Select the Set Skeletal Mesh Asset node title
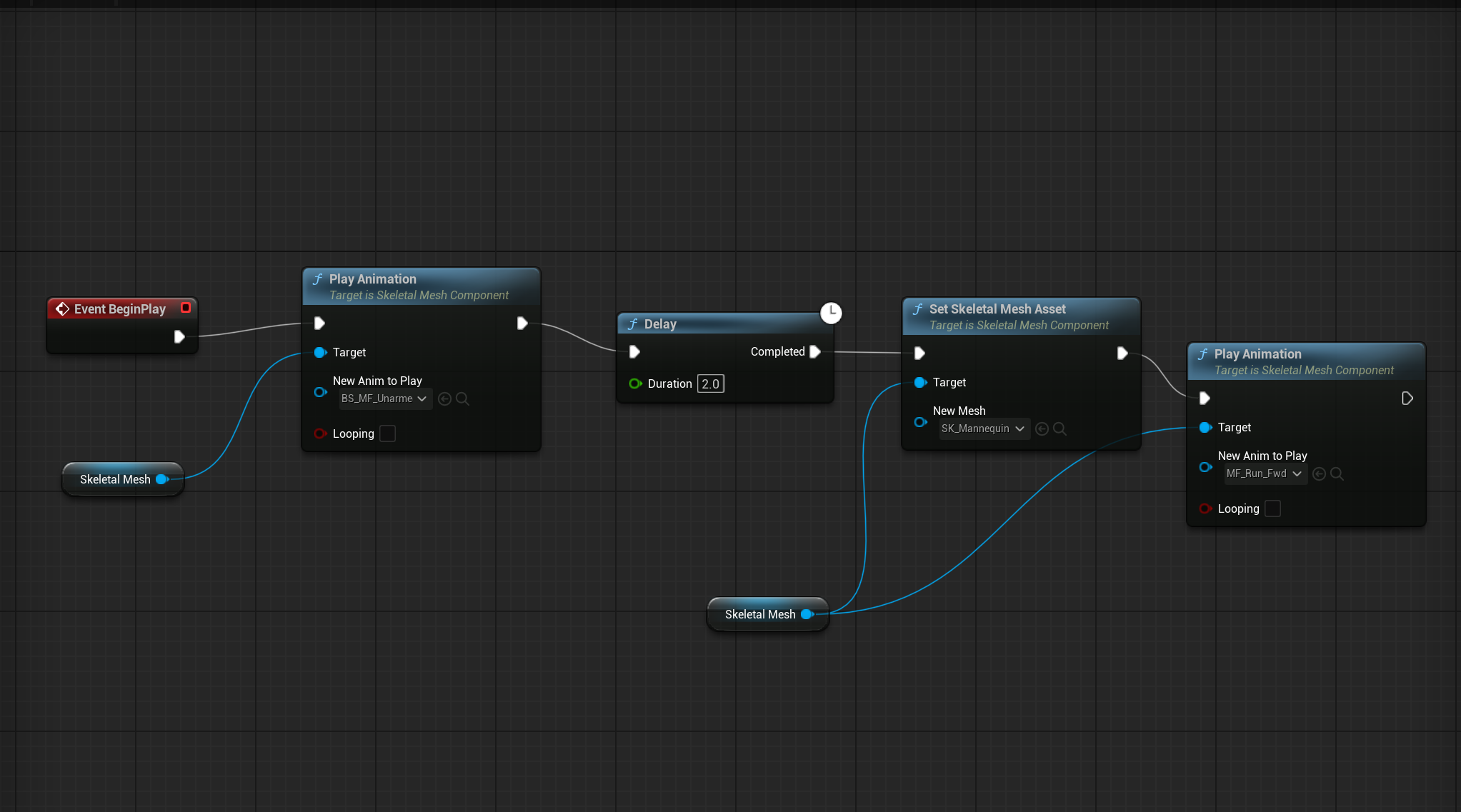The width and height of the screenshot is (1461, 812). [997, 309]
